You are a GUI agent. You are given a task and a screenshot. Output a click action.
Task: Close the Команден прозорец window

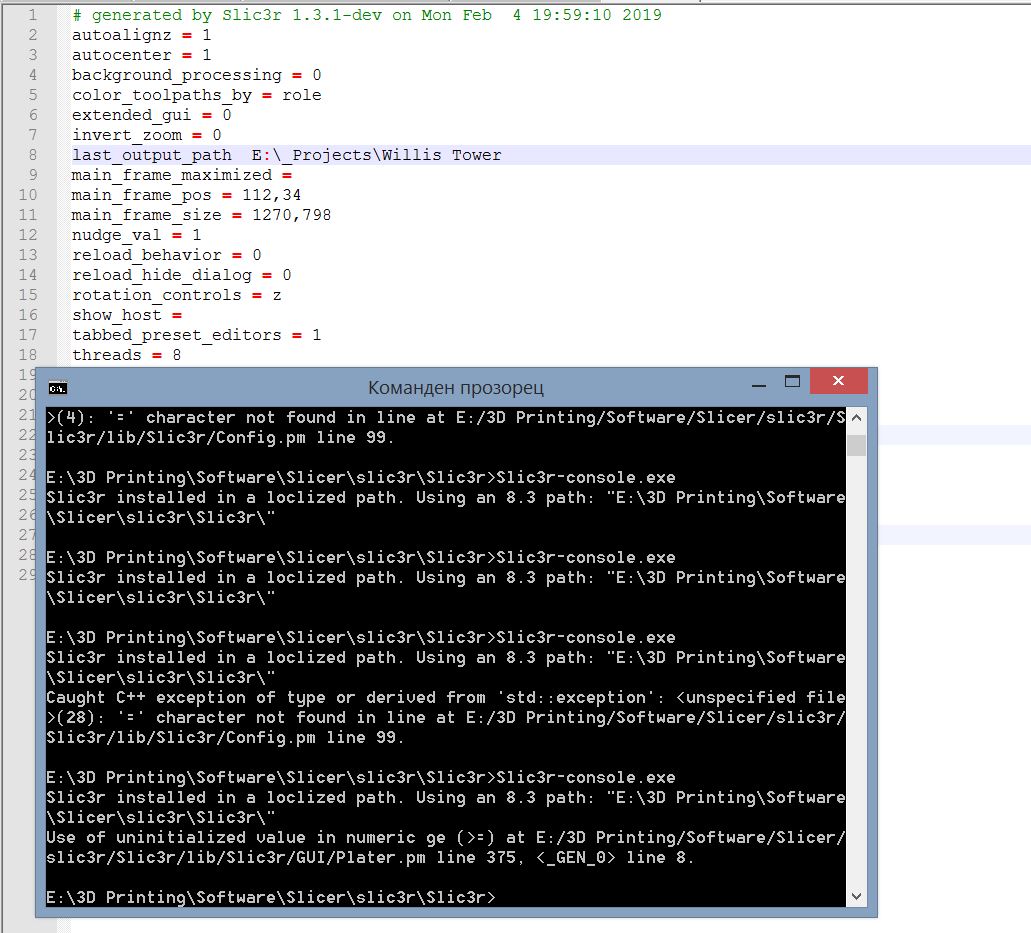click(x=838, y=381)
